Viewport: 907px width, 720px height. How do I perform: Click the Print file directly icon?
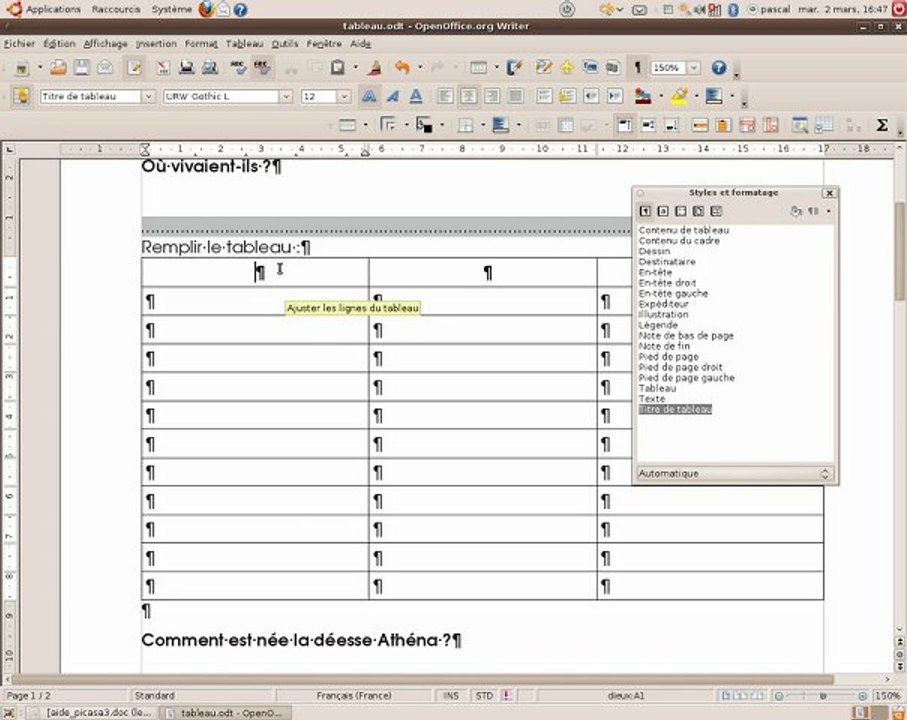point(186,68)
